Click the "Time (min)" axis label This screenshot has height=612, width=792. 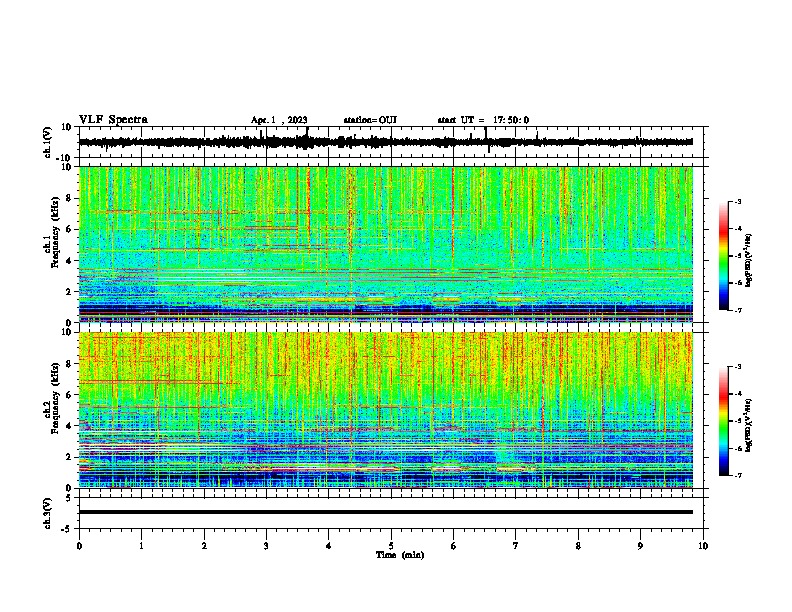tap(400, 555)
